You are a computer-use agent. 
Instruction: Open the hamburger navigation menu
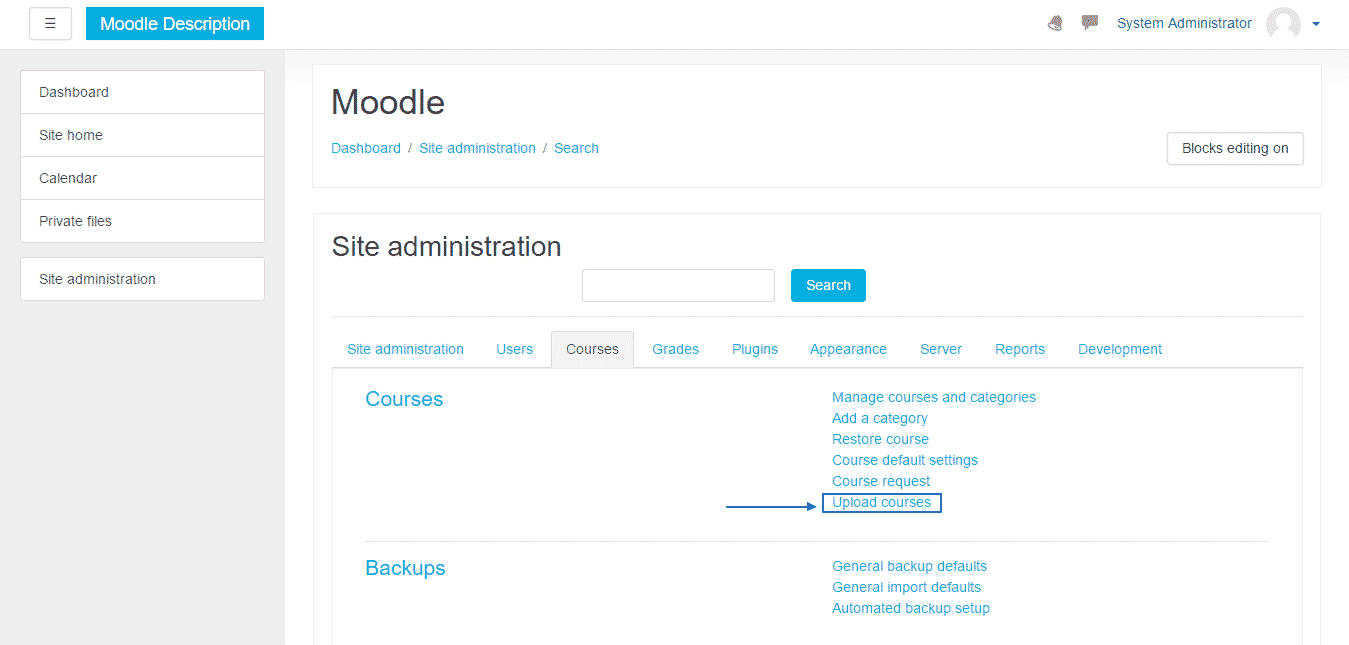[x=50, y=23]
